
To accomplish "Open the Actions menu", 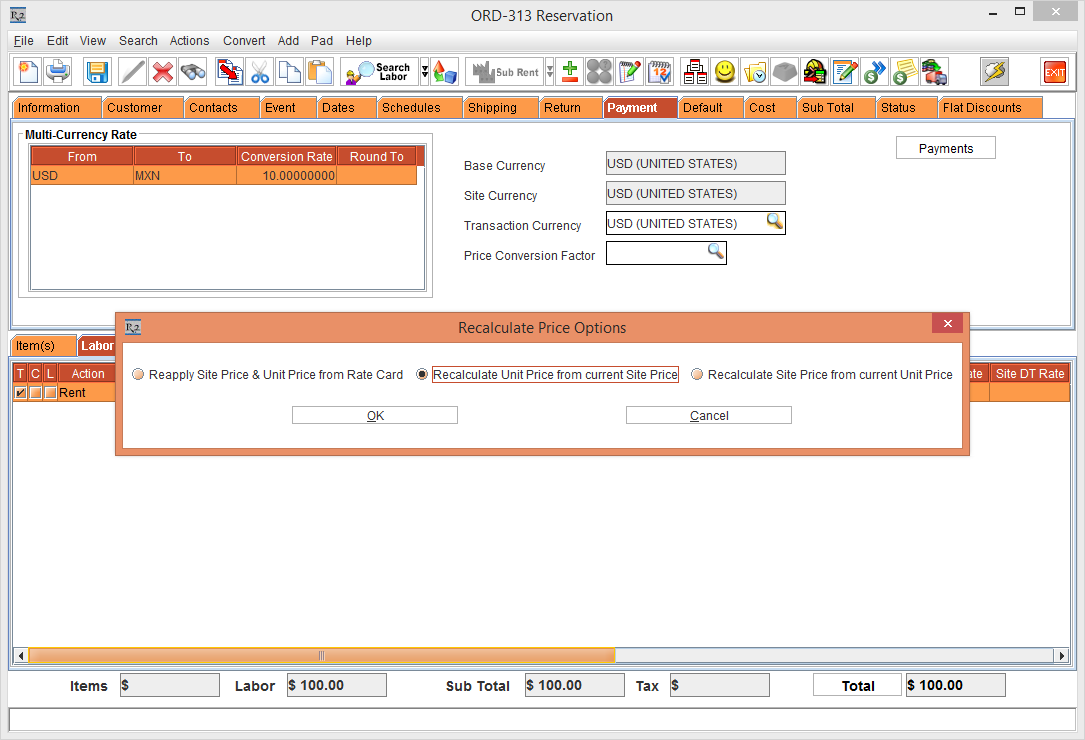I will (x=189, y=41).
